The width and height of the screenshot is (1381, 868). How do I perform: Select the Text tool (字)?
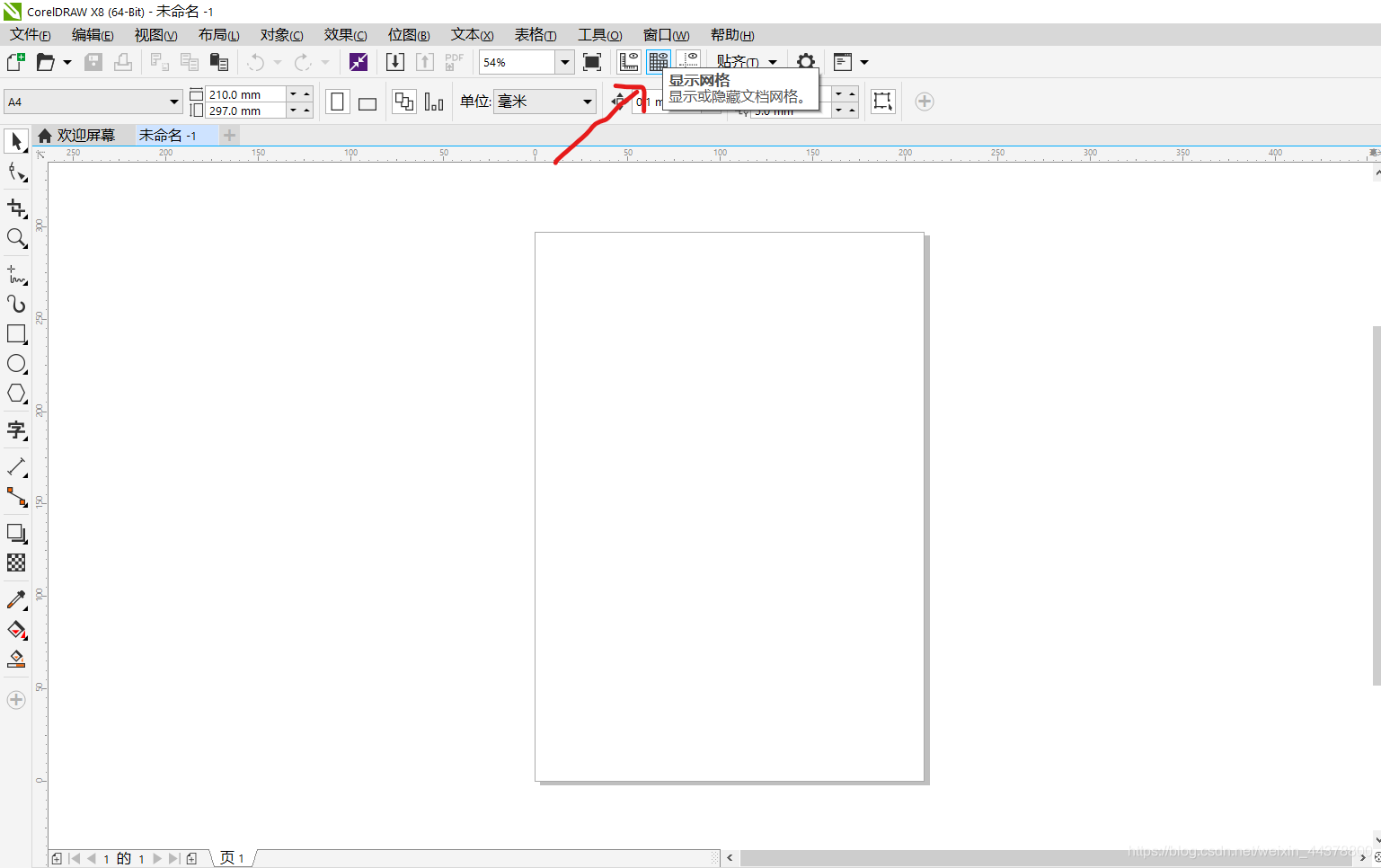point(16,430)
